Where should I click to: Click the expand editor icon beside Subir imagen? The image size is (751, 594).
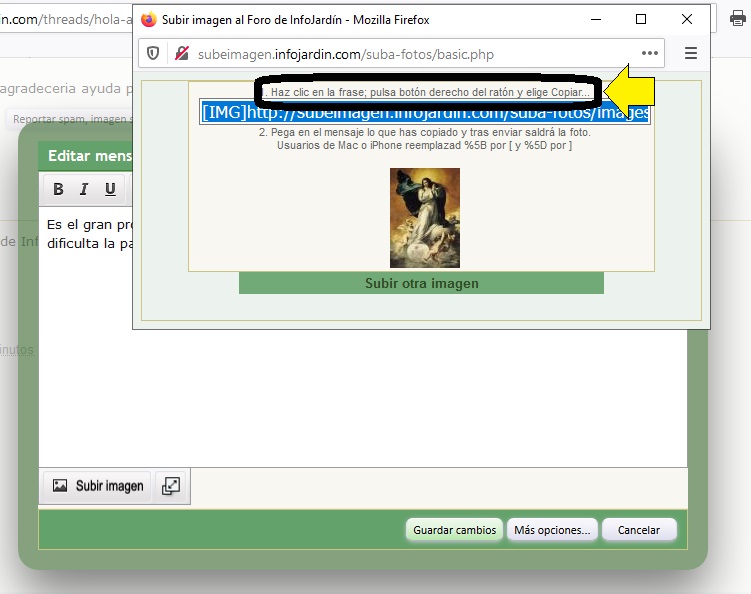pyautogui.click(x=171, y=486)
